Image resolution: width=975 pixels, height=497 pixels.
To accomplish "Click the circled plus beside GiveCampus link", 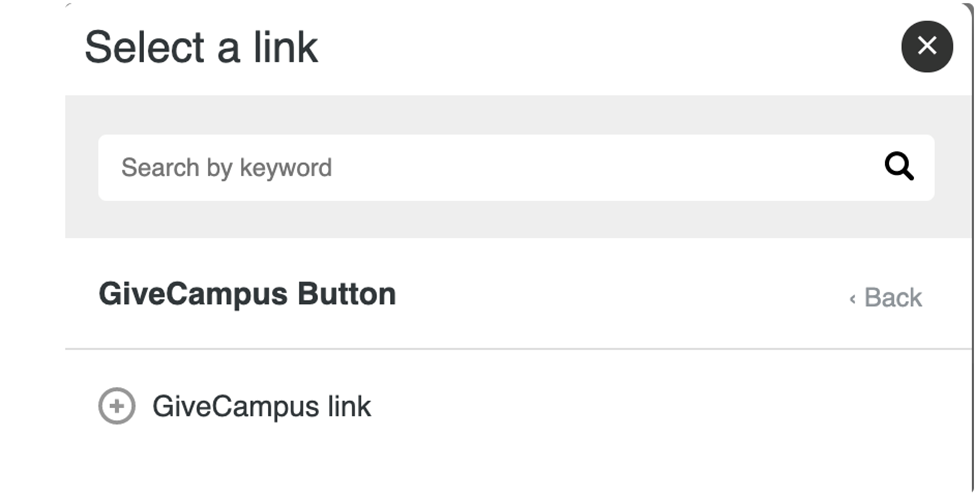I will click(117, 406).
